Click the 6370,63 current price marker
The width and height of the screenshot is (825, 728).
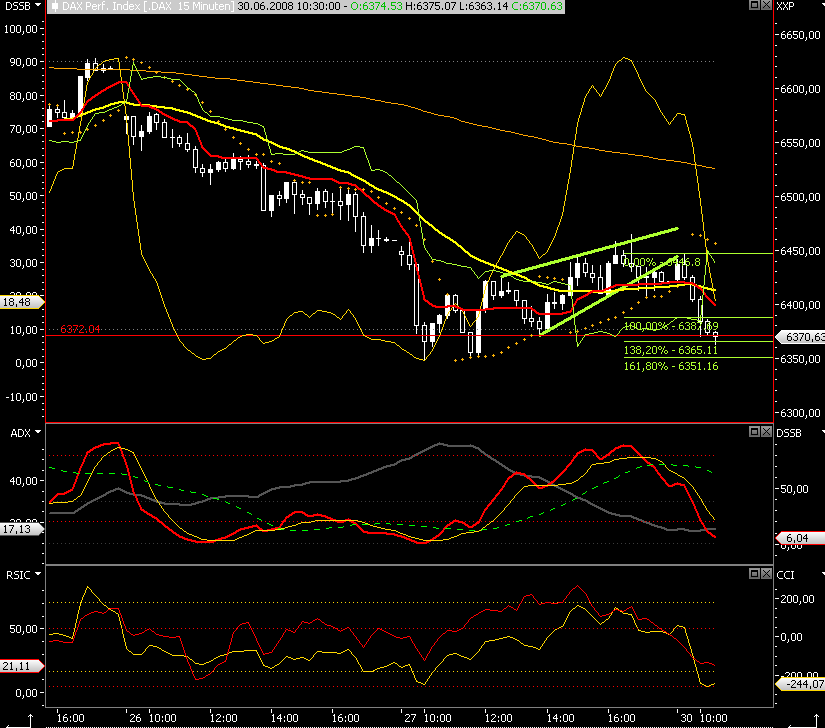point(801,337)
